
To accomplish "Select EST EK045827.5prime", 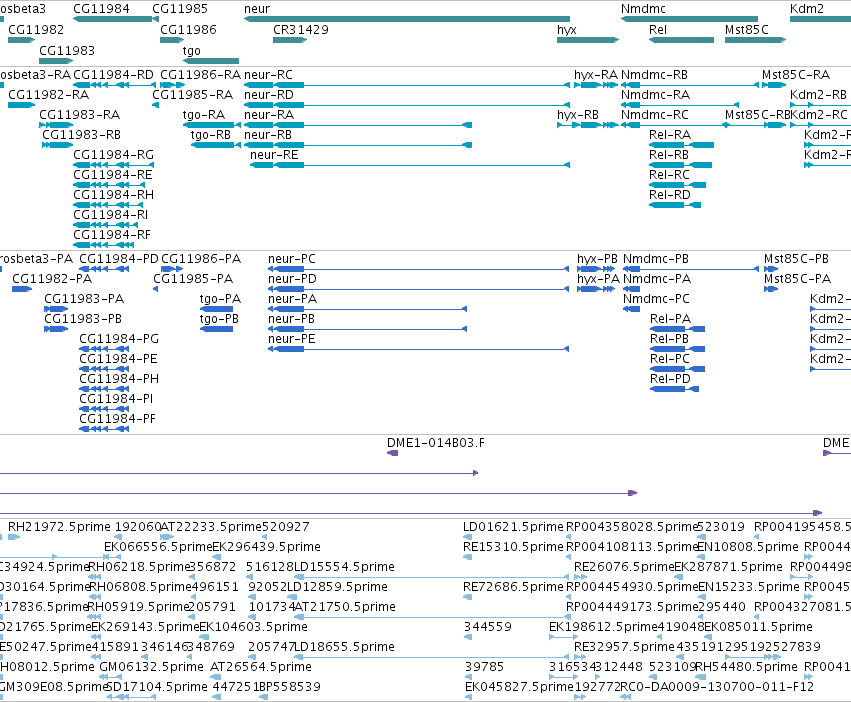I will tap(469, 698).
